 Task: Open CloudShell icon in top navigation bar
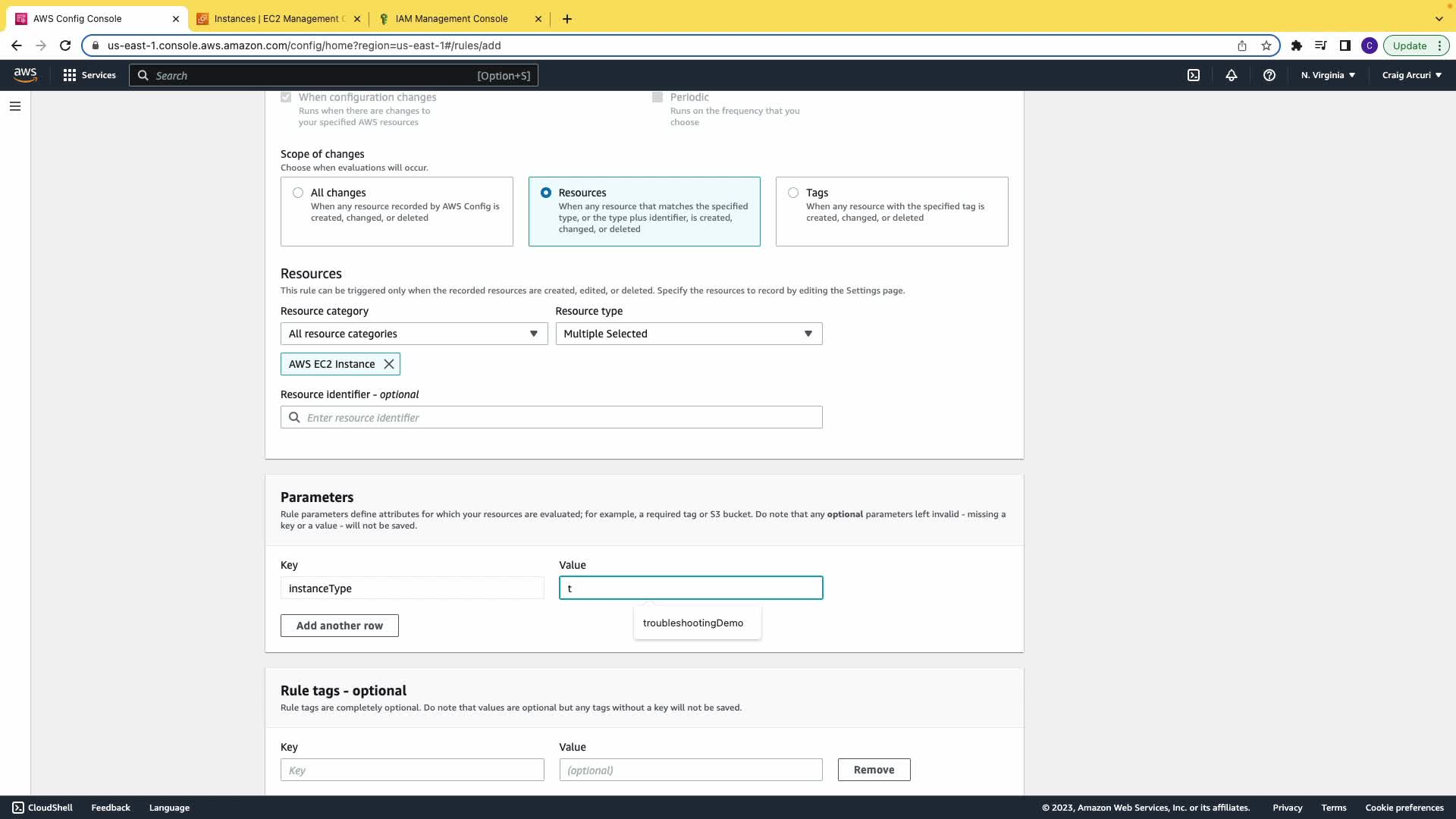(1194, 75)
